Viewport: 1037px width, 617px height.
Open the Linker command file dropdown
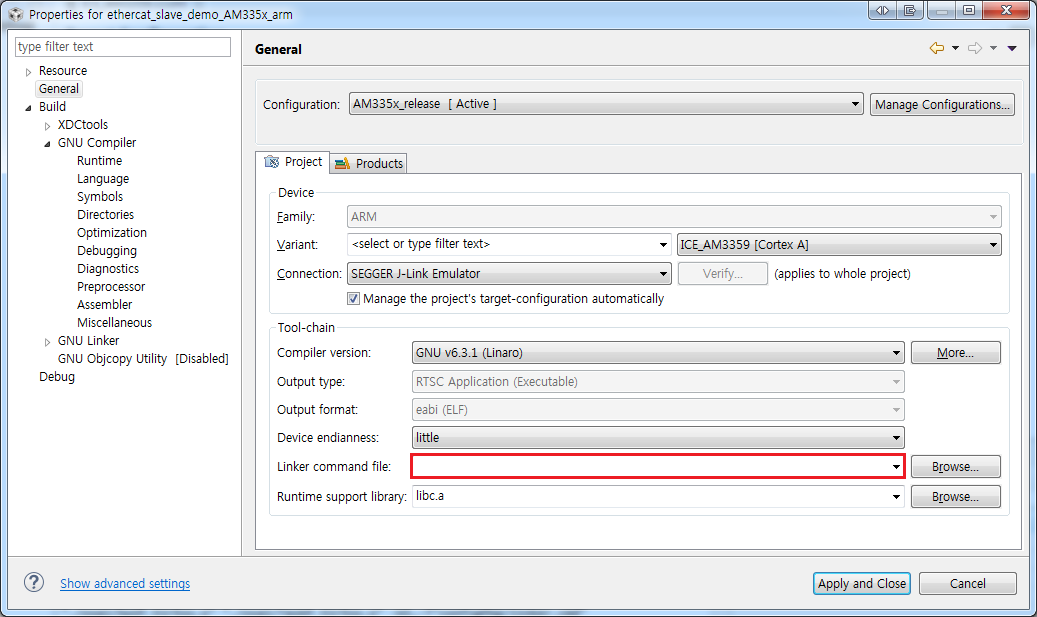coord(896,467)
